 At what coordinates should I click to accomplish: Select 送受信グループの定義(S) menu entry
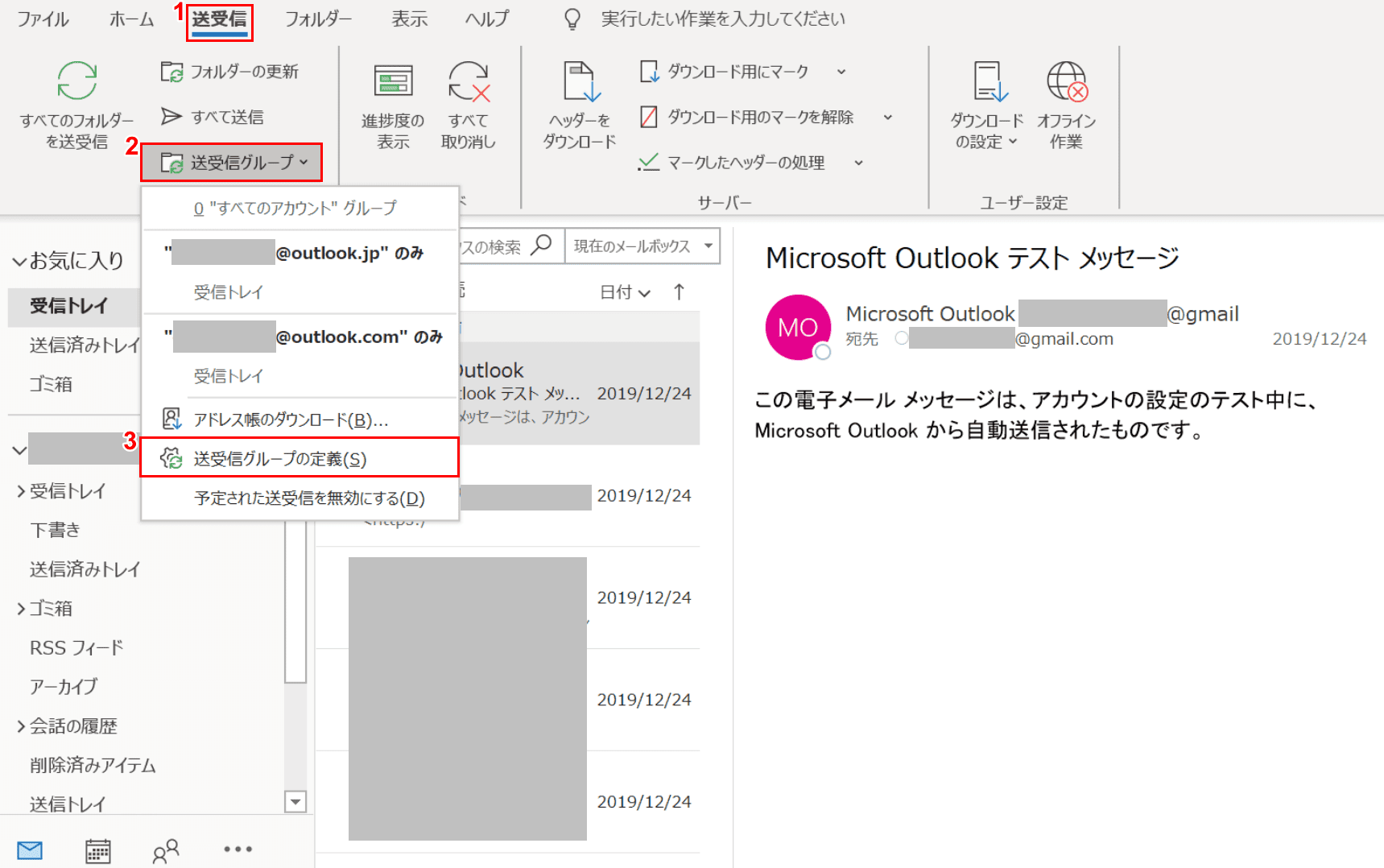coord(280,459)
